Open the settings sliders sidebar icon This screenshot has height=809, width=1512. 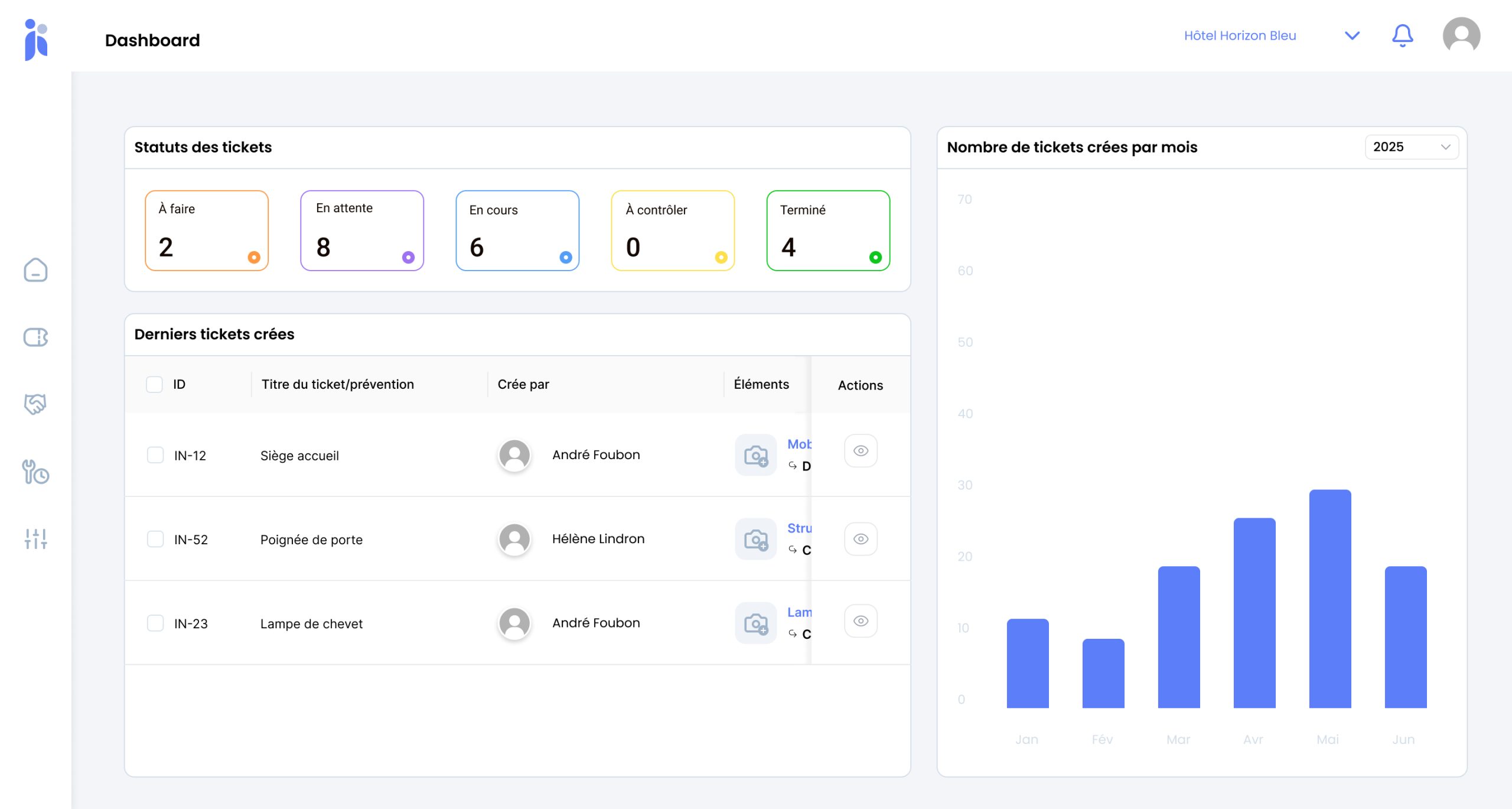coord(35,539)
